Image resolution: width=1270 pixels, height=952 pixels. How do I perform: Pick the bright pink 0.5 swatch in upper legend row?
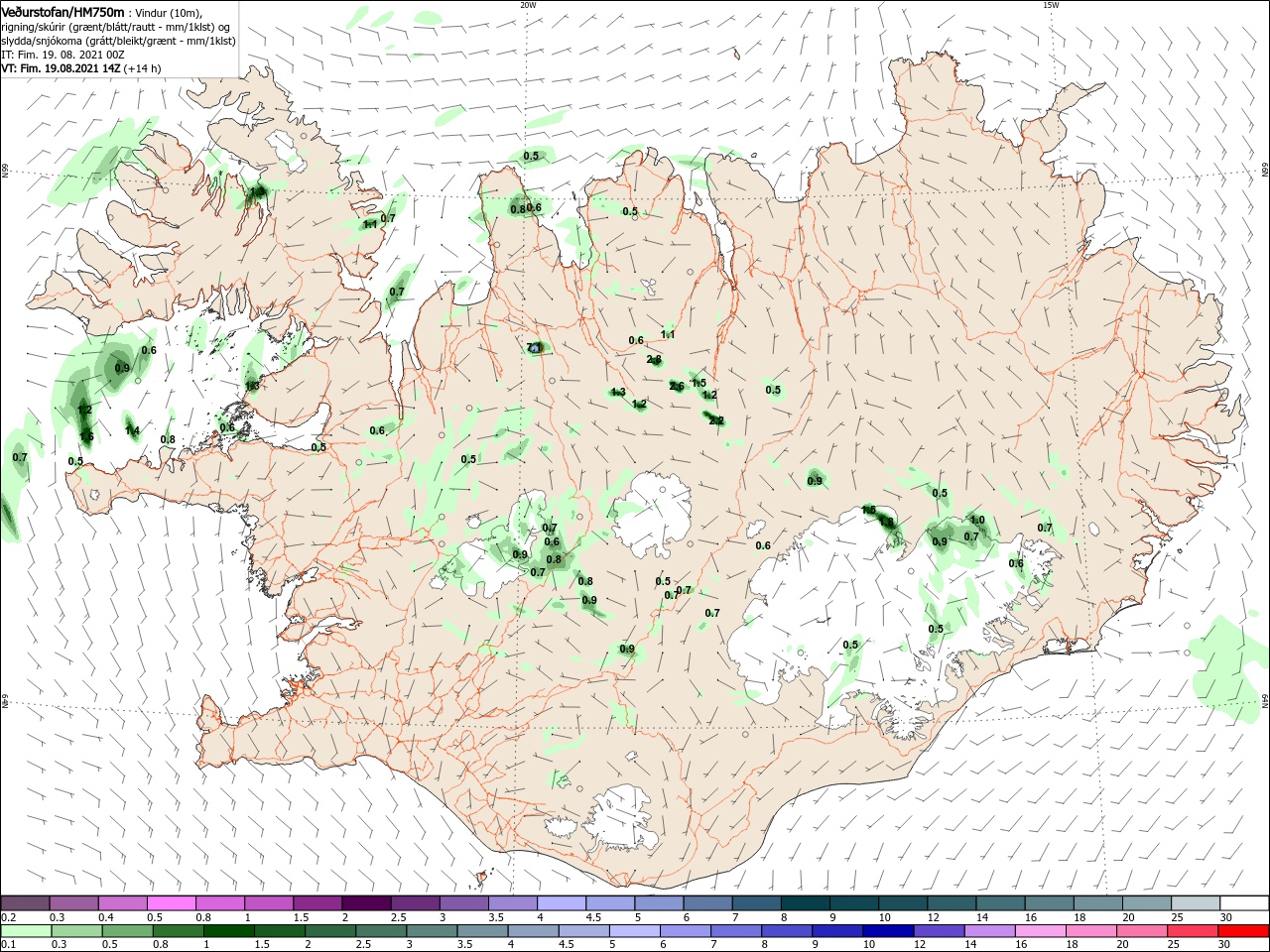[x=171, y=903]
